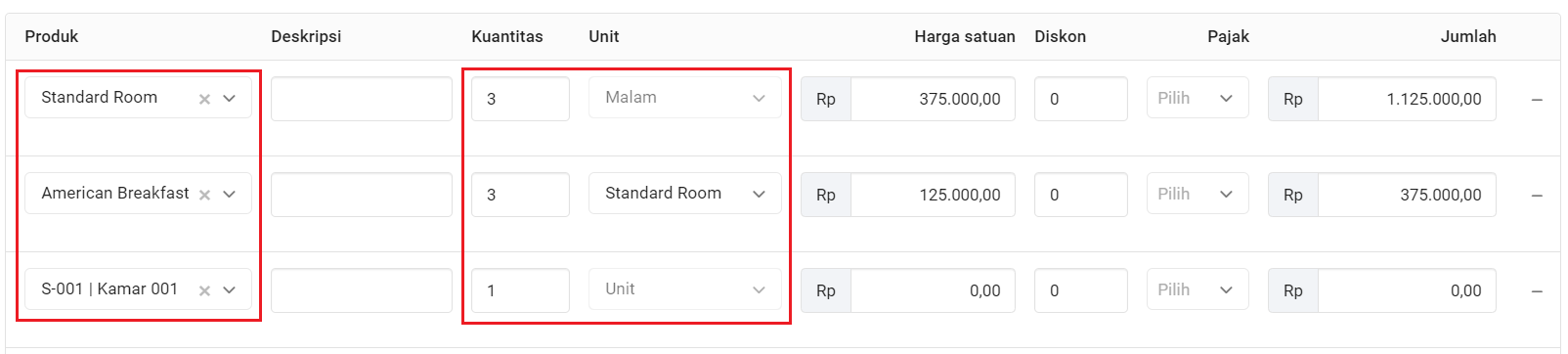Expand the American Breakfast product dropdown chevron
The width and height of the screenshot is (1568, 354).
230,194
